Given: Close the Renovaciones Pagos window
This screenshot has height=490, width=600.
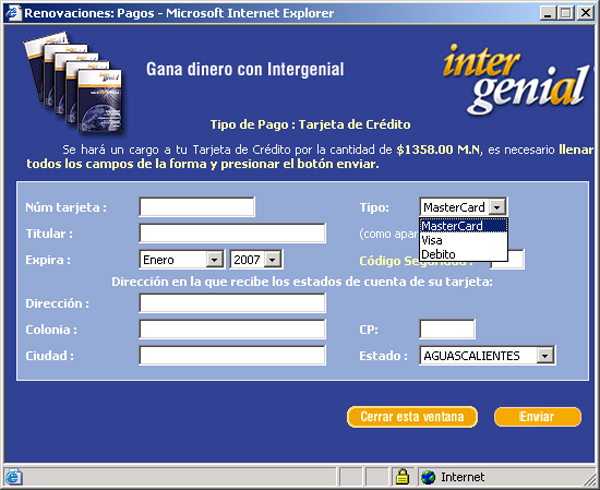Looking at the screenshot, I should click(585, 13).
